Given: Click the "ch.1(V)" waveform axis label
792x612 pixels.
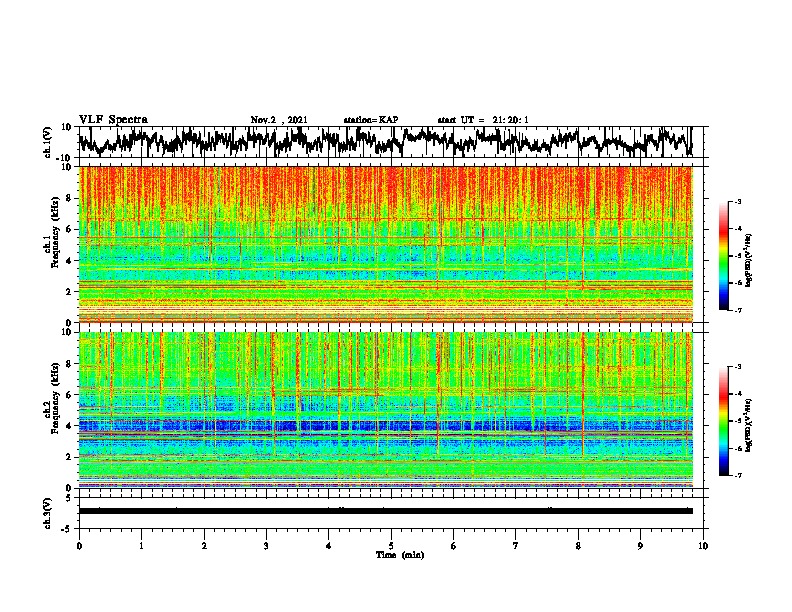Looking at the screenshot, I should point(48,142).
